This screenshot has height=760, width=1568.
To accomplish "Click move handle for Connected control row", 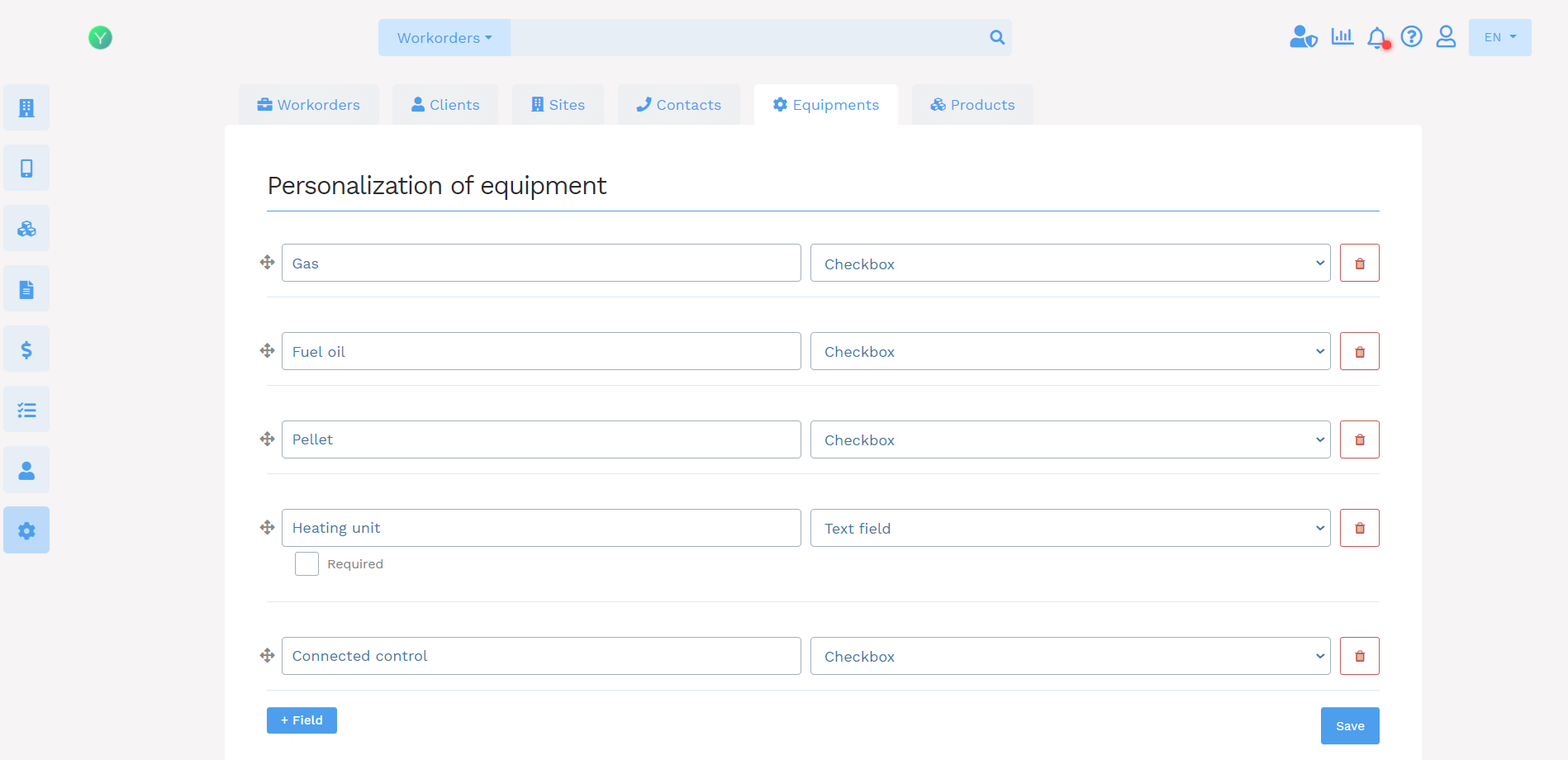I will [x=267, y=656].
